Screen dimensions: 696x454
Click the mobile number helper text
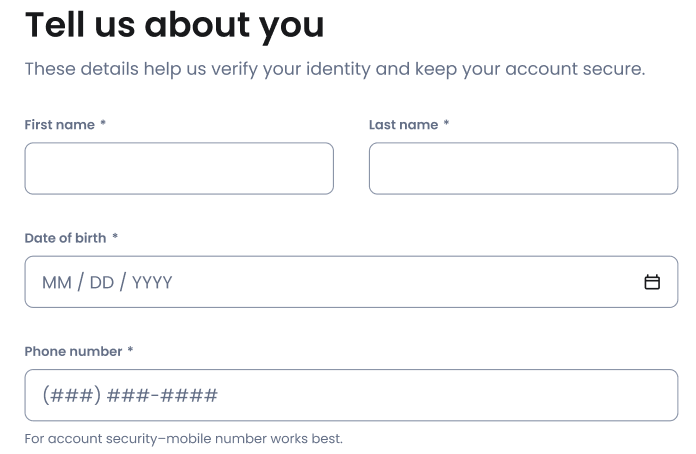pos(183,438)
